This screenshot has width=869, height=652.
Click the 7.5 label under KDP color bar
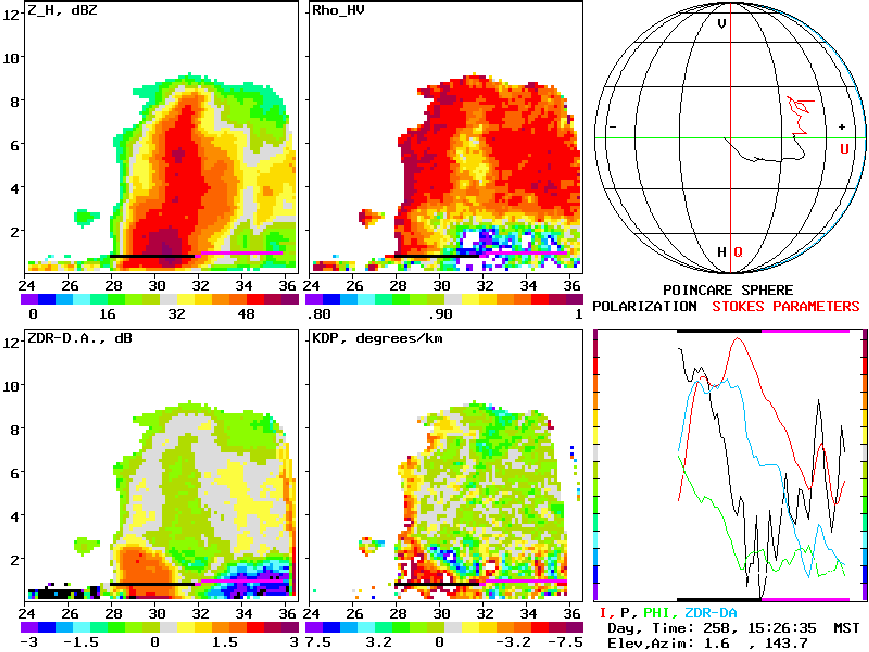point(318,642)
